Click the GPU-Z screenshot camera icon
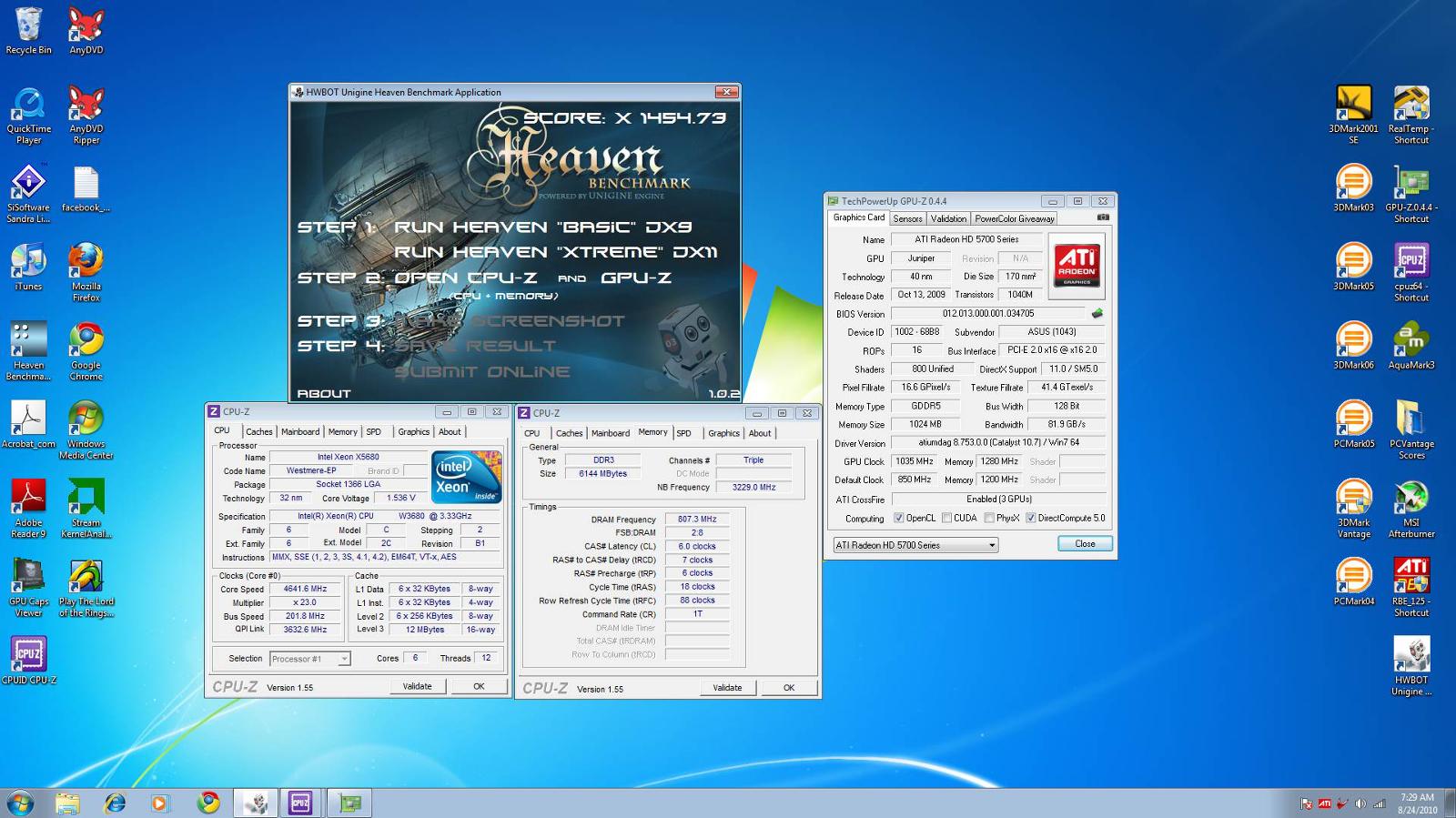 click(1103, 218)
